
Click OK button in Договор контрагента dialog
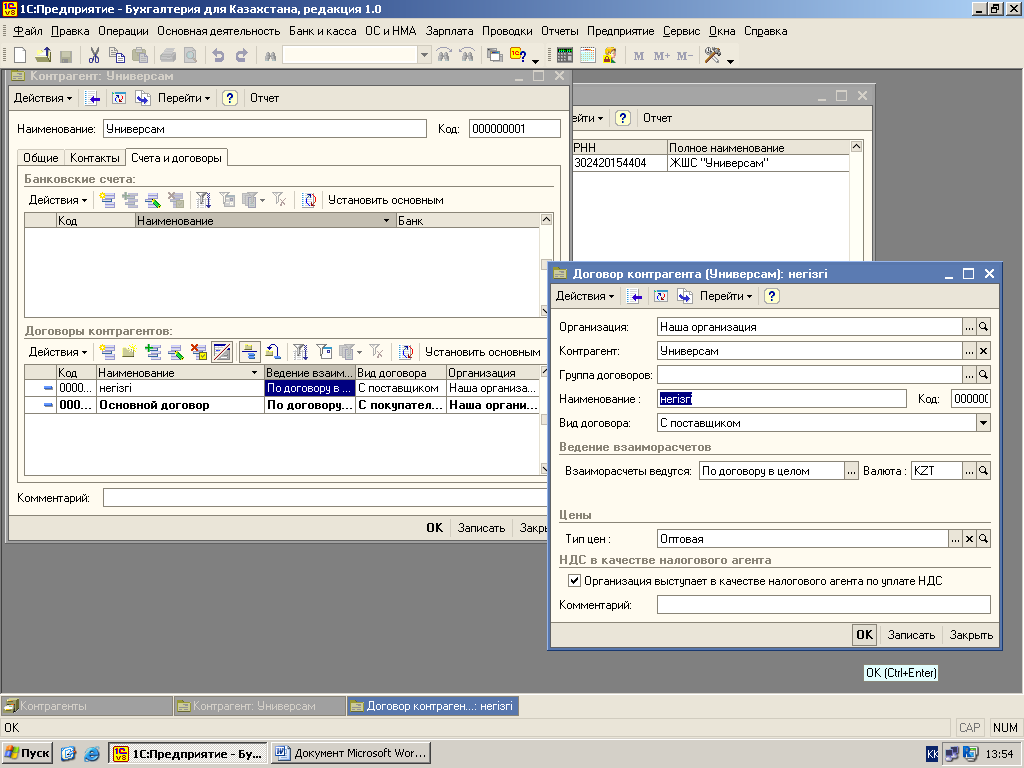pos(864,635)
